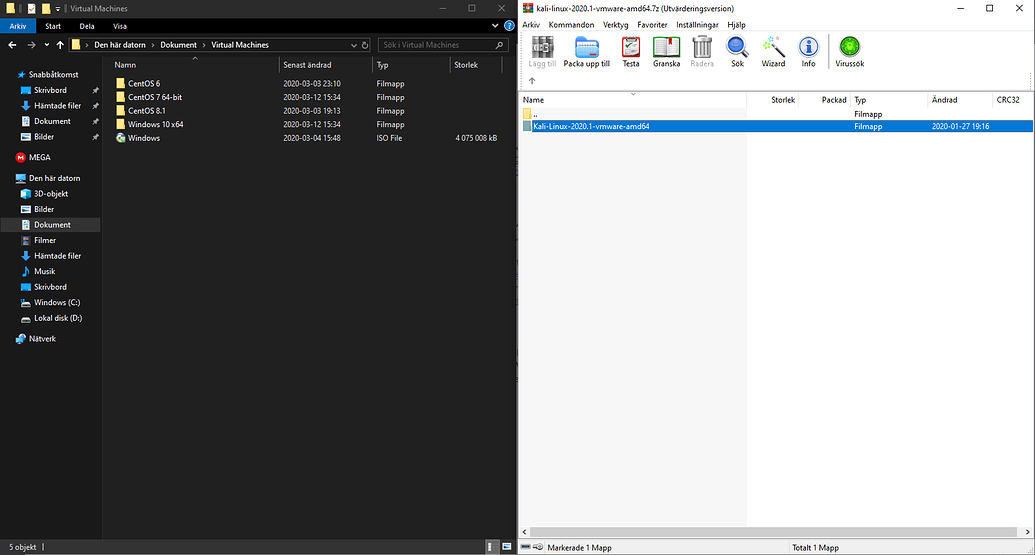
Task: Show archive Info in WinRAR toolbar
Action: [x=808, y=51]
